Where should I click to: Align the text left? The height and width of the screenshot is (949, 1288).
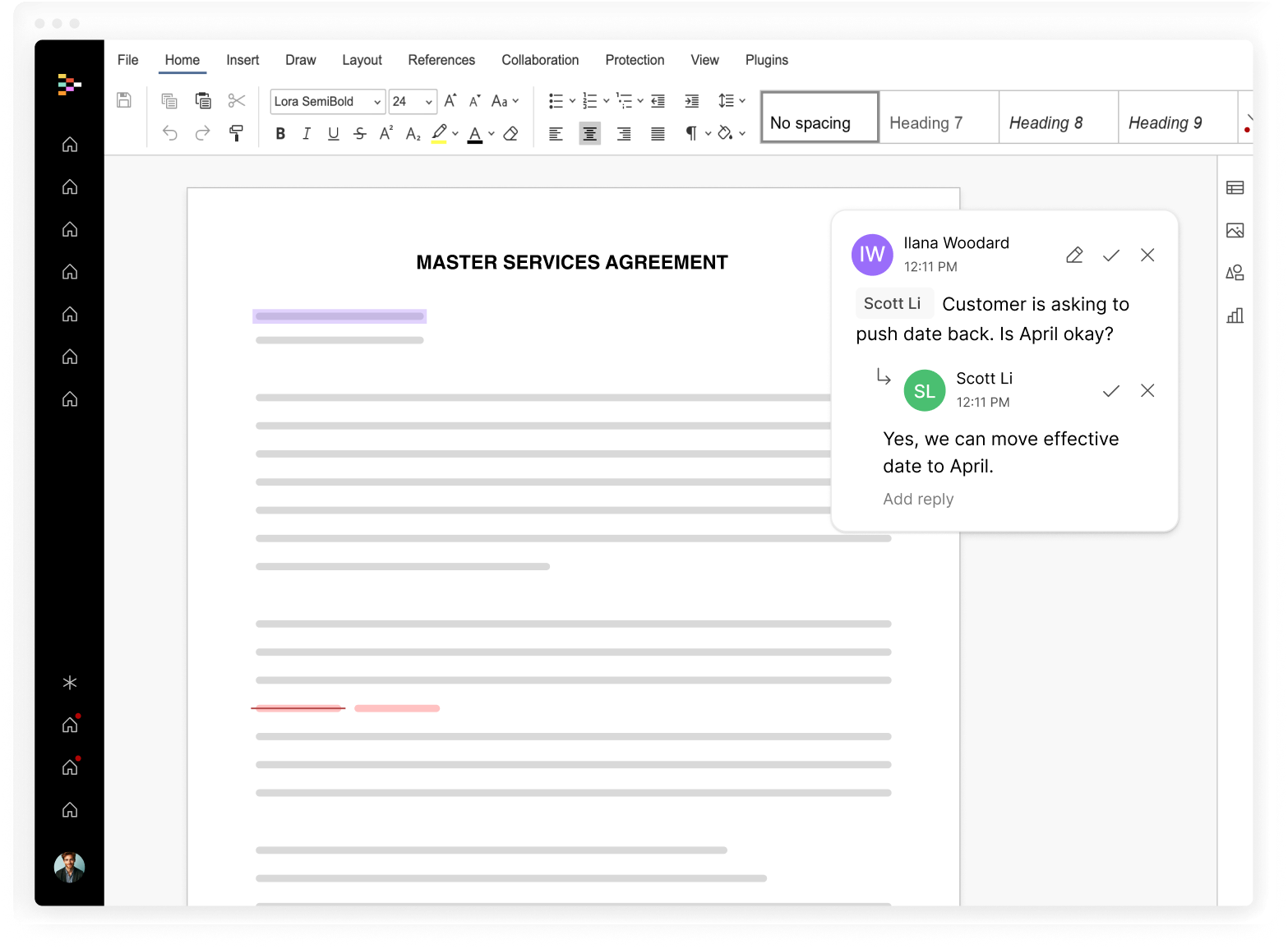556,134
